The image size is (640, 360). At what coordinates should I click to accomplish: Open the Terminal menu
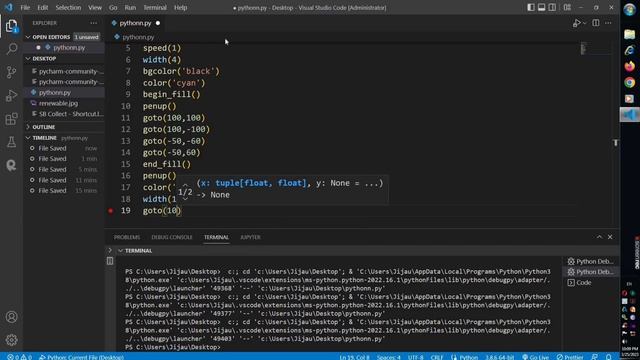[x=155, y=7]
